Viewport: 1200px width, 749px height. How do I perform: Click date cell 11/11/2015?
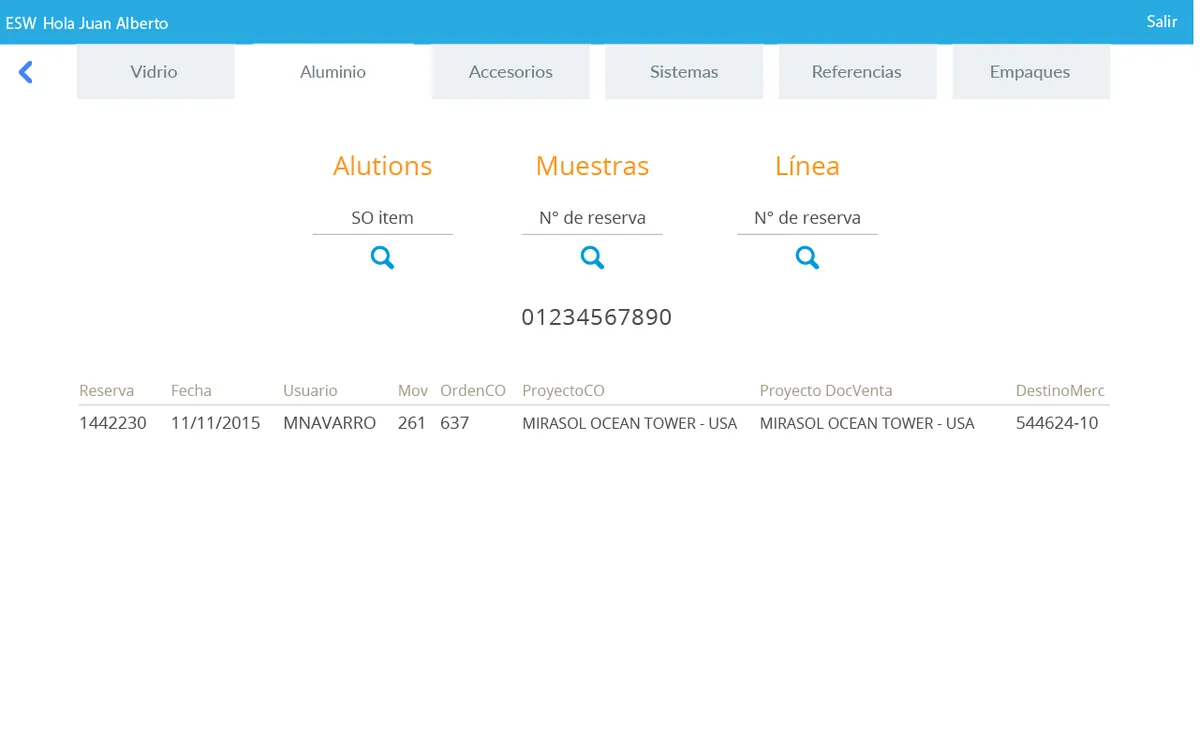[x=215, y=423]
